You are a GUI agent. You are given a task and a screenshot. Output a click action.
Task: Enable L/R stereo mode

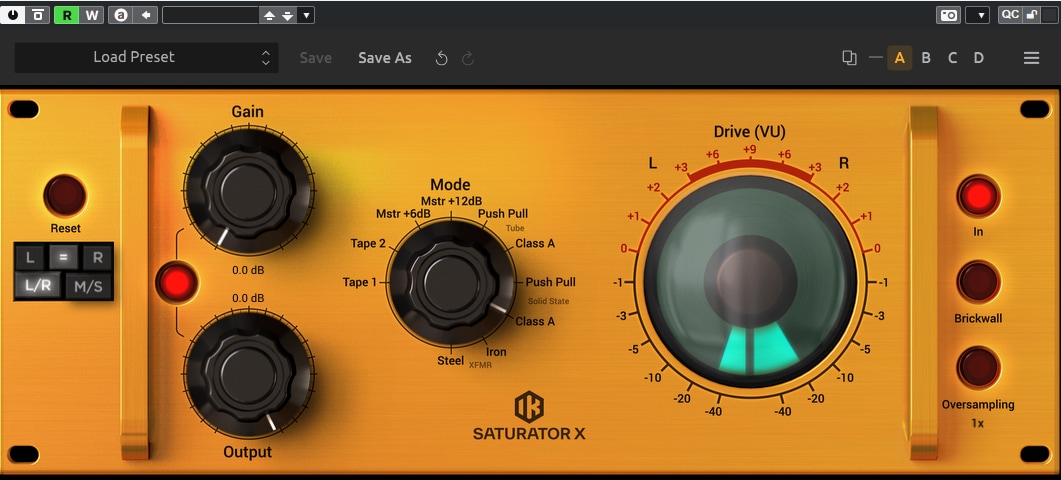(38, 286)
